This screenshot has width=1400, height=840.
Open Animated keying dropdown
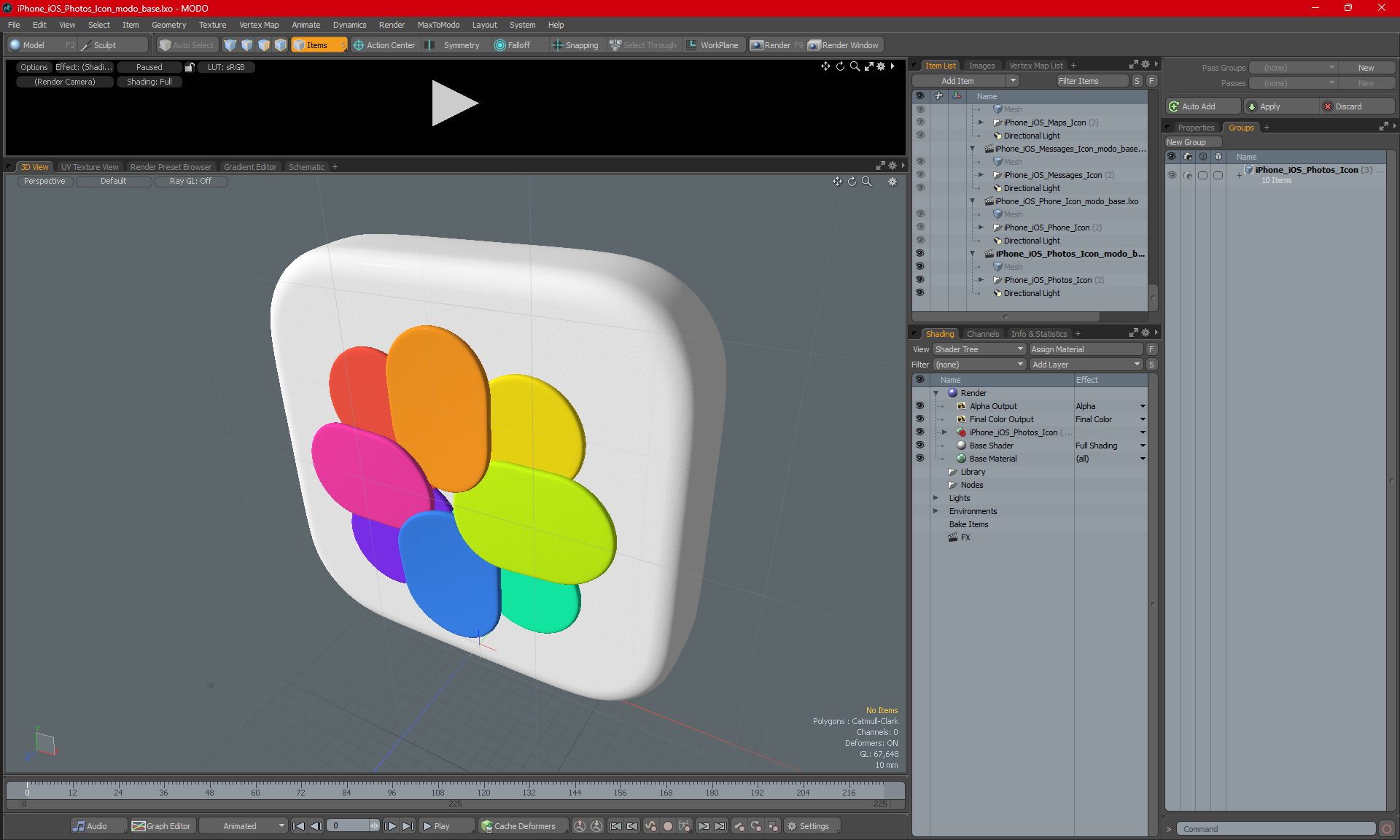click(x=244, y=826)
